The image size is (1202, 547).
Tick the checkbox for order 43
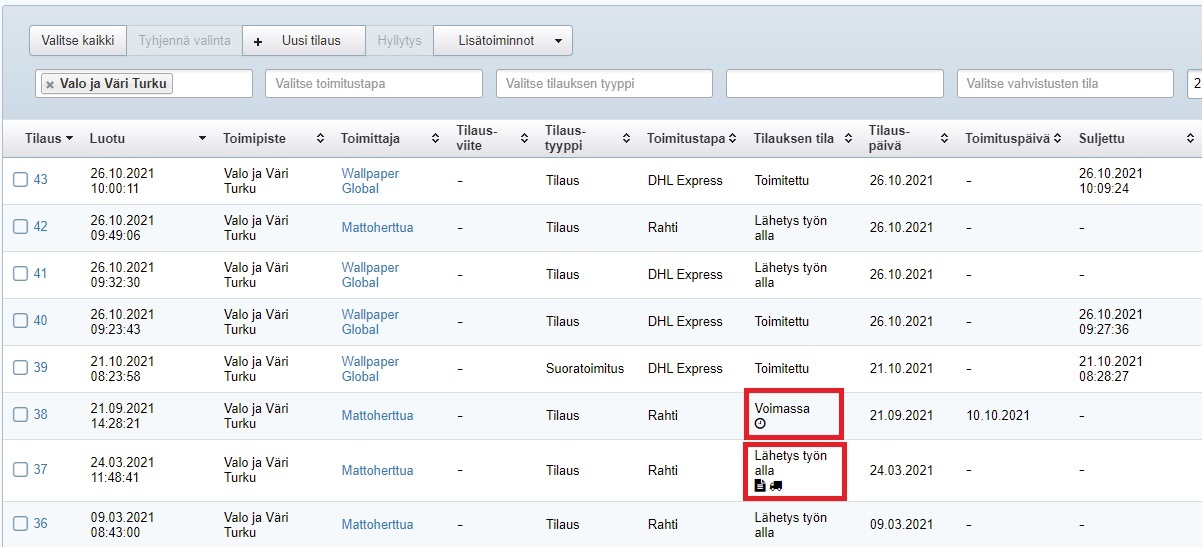coord(21,180)
